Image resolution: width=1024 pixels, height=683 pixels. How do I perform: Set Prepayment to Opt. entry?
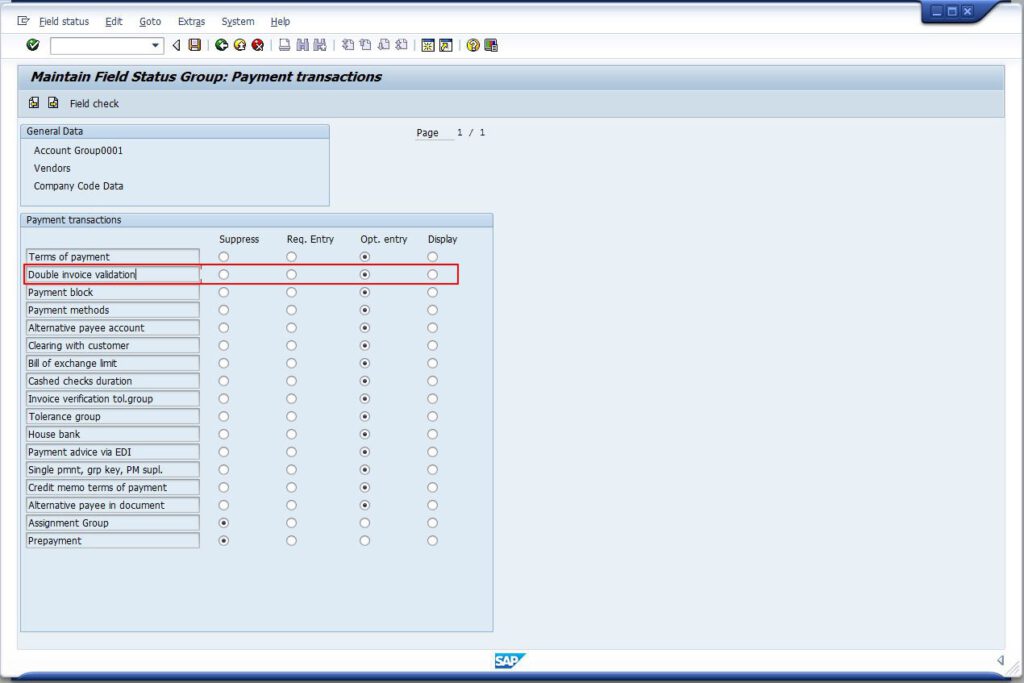tap(365, 541)
